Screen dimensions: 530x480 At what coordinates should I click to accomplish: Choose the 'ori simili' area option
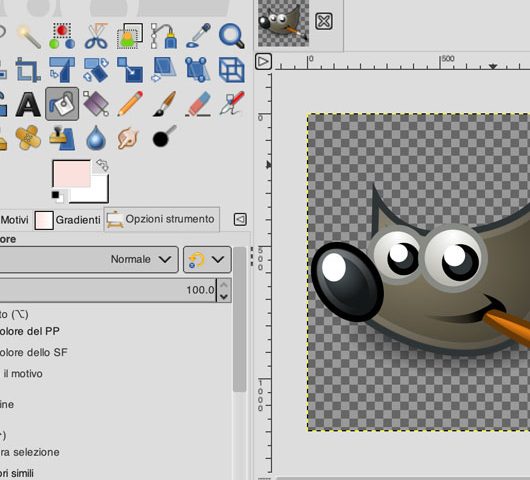click(x=17, y=473)
